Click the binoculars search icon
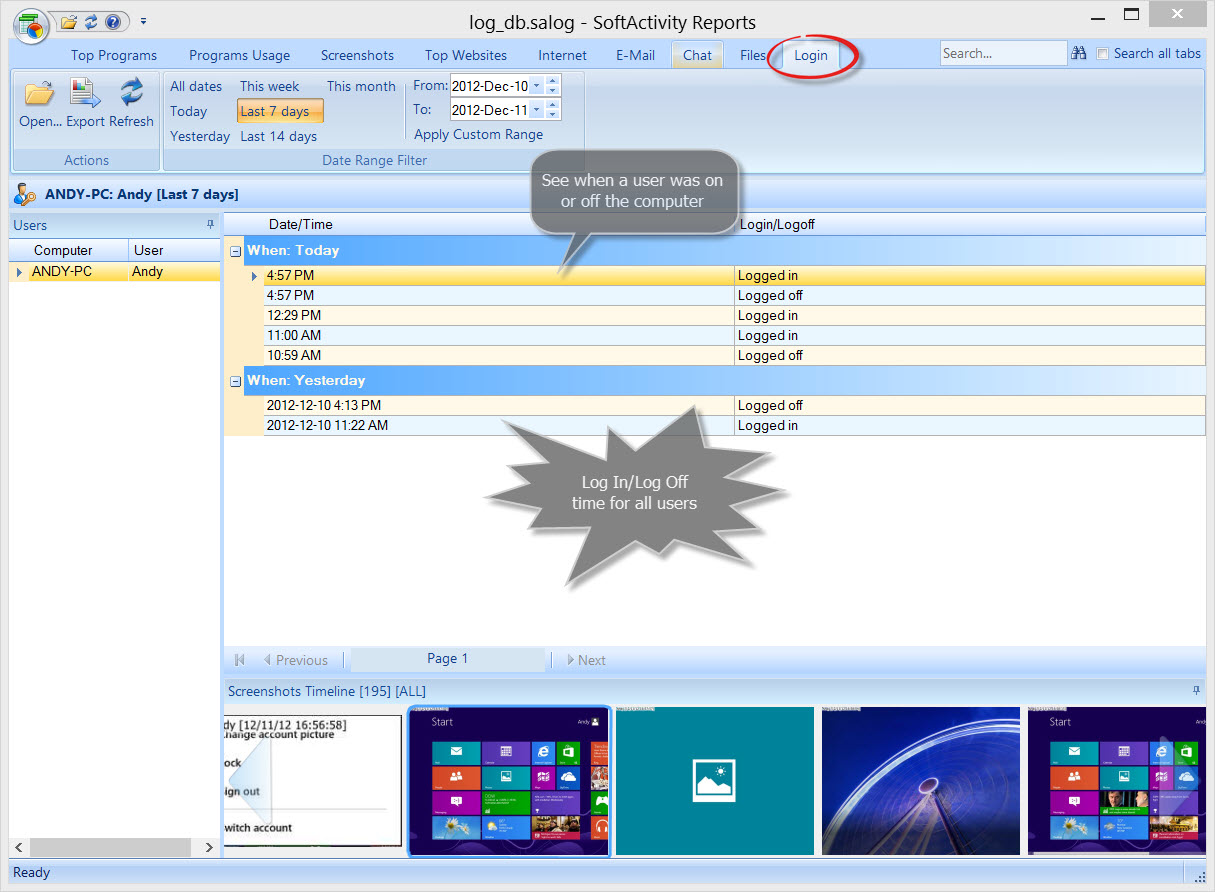Viewport: 1215px width, 892px height. point(1079,54)
